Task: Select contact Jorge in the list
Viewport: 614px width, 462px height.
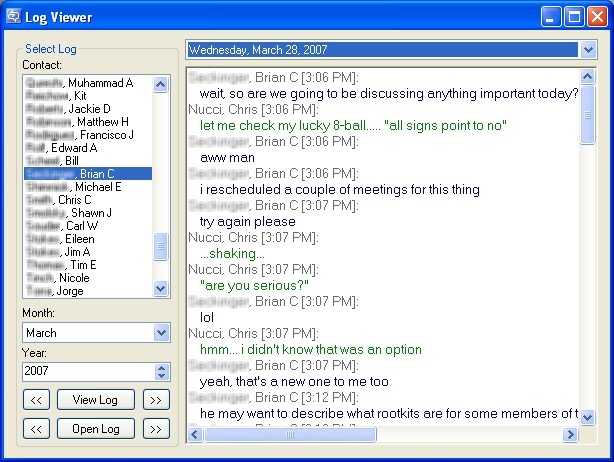Action: (x=88, y=291)
